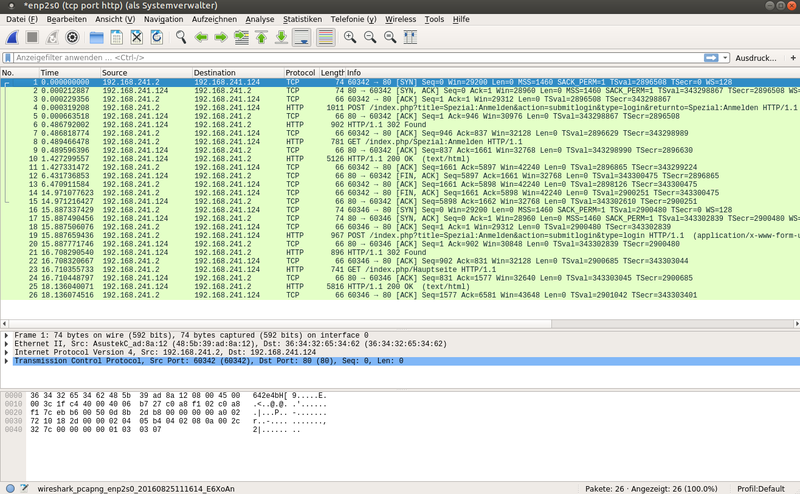This screenshot has height=494, width=800.
Task: Go to previous packet with green left arrow
Action: pos(201,37)
